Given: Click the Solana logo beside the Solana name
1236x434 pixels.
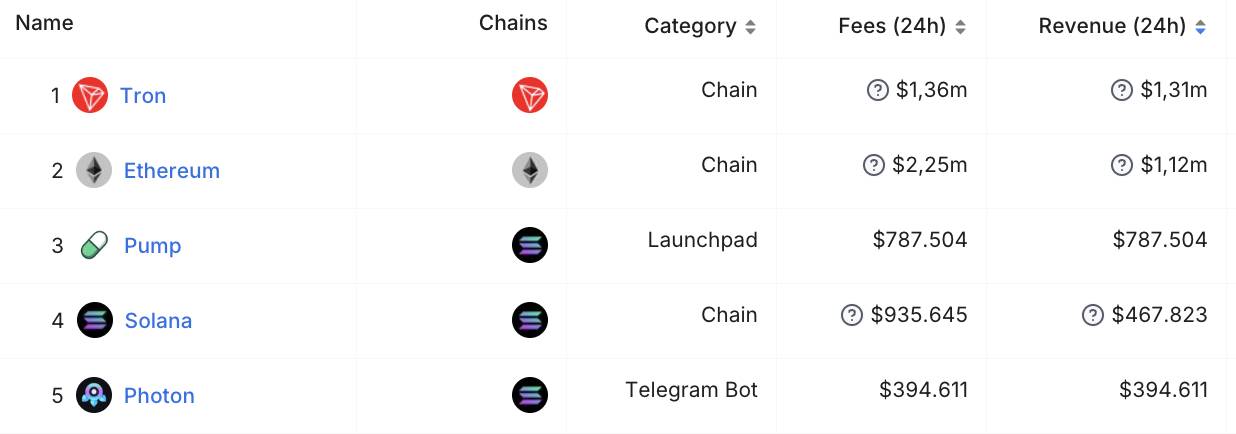Looking at the screenshot, I should 95,321.
